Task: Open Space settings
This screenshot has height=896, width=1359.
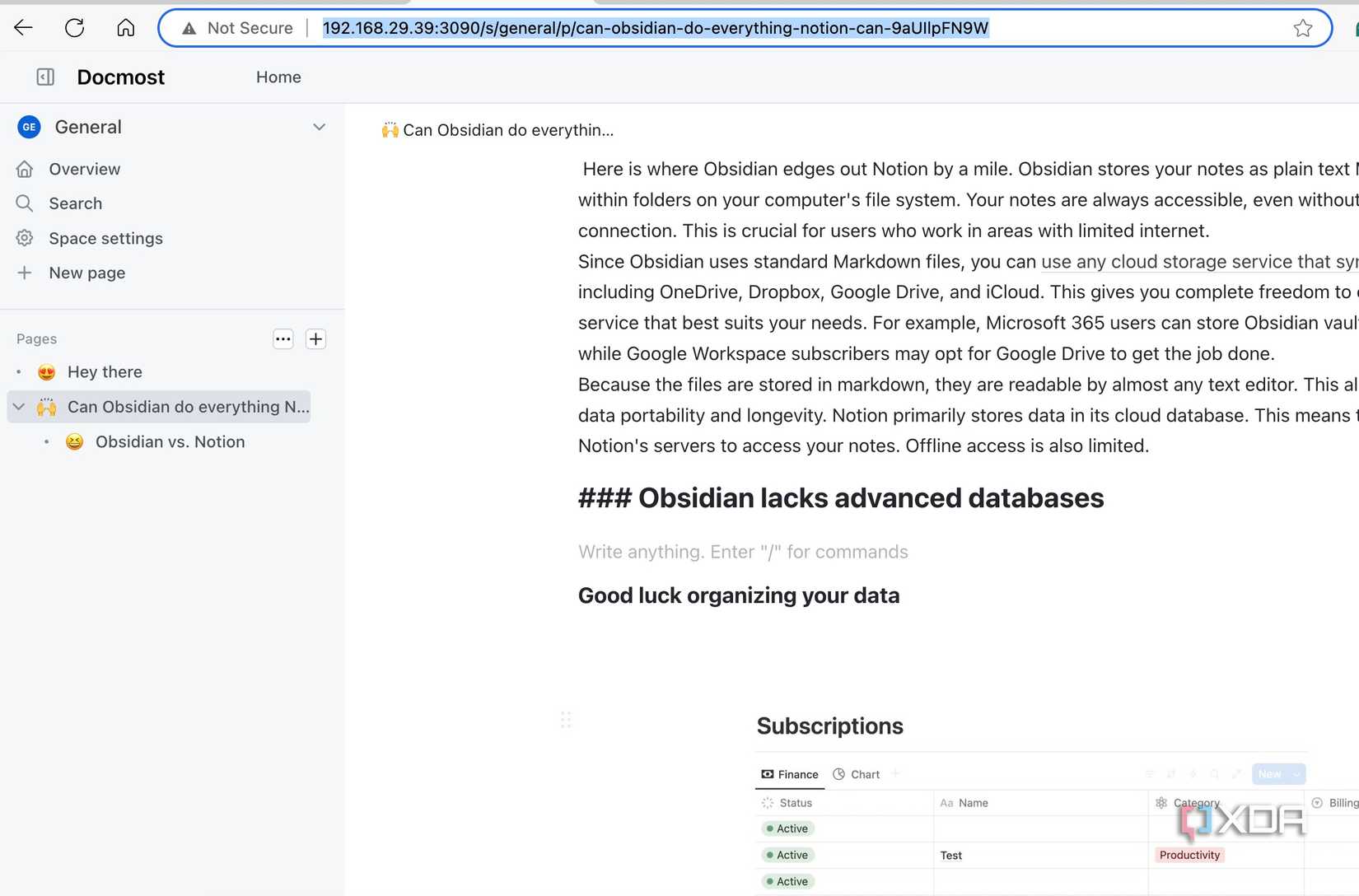Action: click(x=105, y=238)
